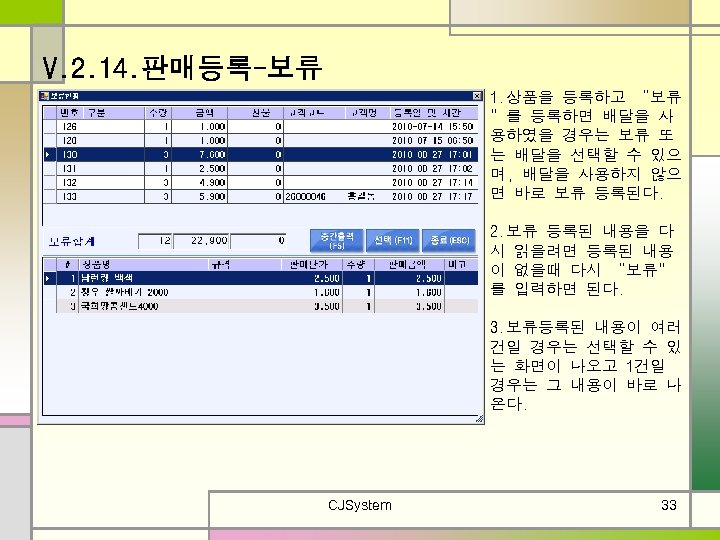Click the slide page number 33
The width and height of the screenshot is (720, 540).
click(x=669, y=505)
